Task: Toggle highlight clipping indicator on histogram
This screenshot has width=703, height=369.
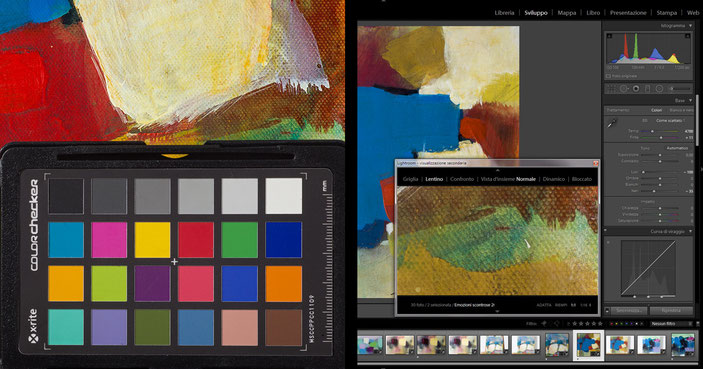Action: (x=687, y=36)
